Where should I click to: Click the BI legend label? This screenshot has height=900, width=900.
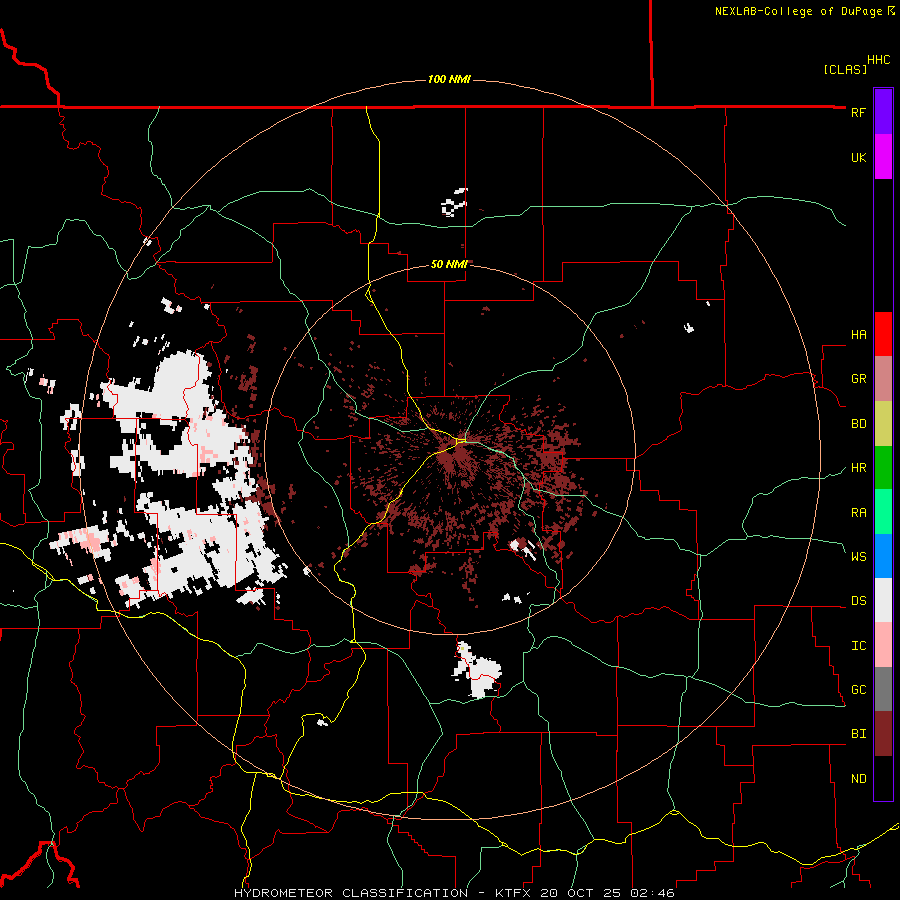coord(858,734)
